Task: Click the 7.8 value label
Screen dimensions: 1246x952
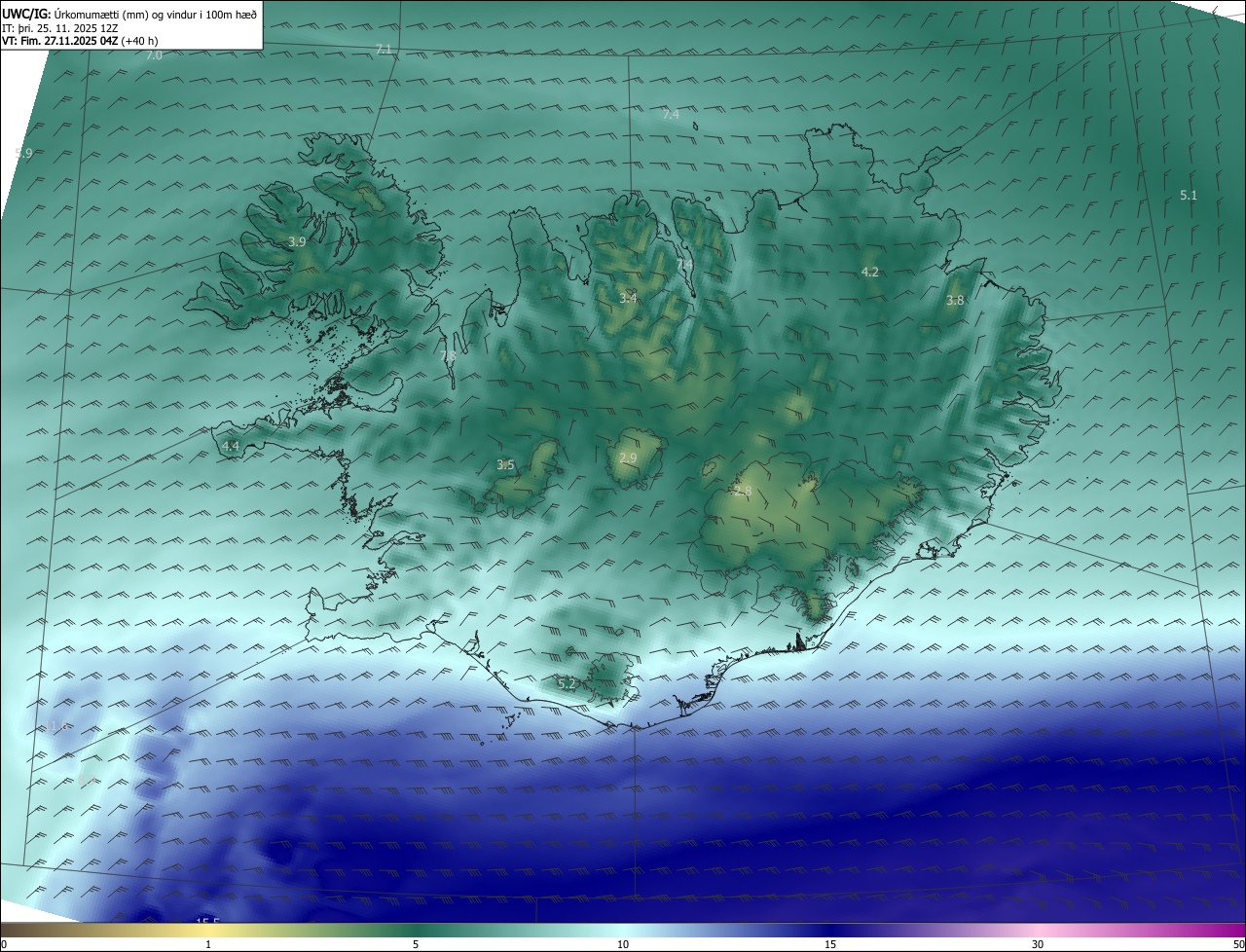Action: 448,357
